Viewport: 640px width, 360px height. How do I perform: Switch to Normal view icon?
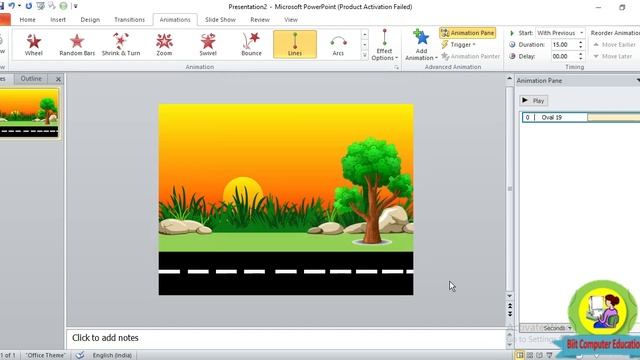520,355
